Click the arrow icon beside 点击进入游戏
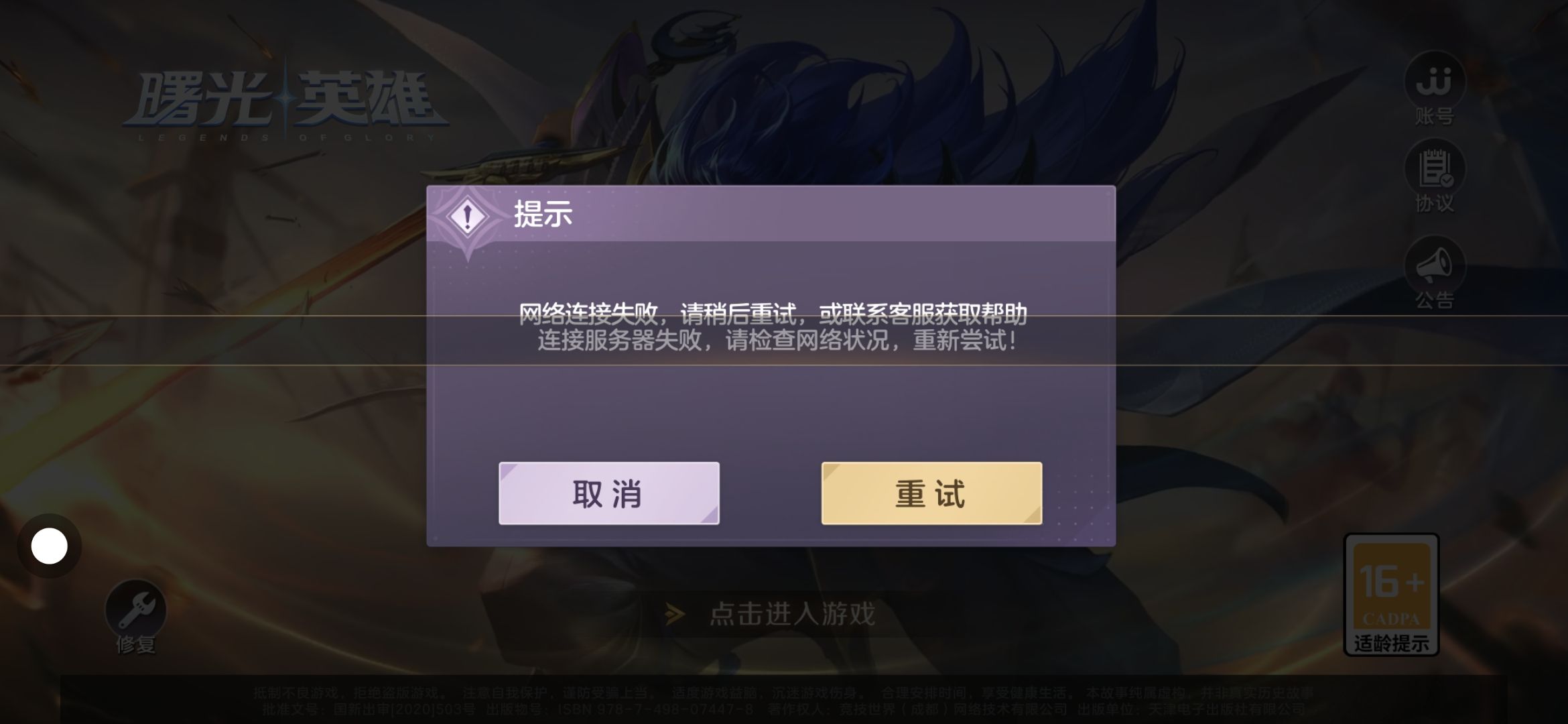1568x724 pixels. tap(674, 613)
